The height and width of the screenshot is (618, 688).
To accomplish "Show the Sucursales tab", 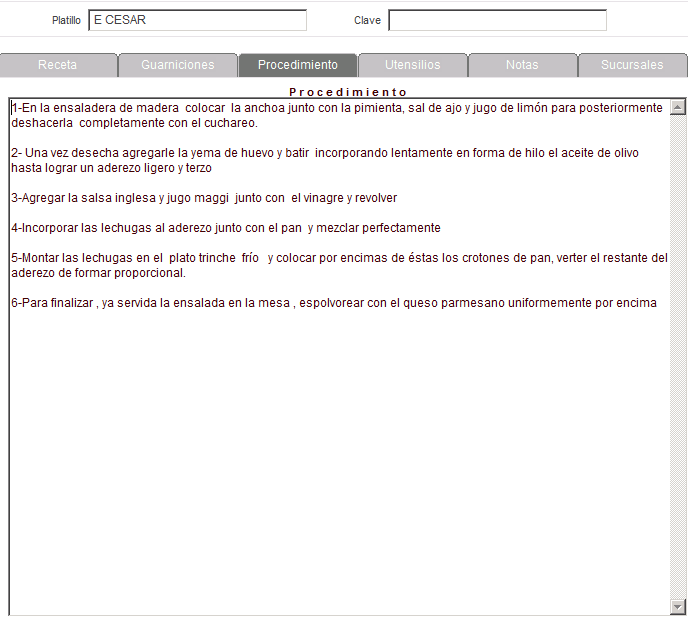I will (632, 65).
